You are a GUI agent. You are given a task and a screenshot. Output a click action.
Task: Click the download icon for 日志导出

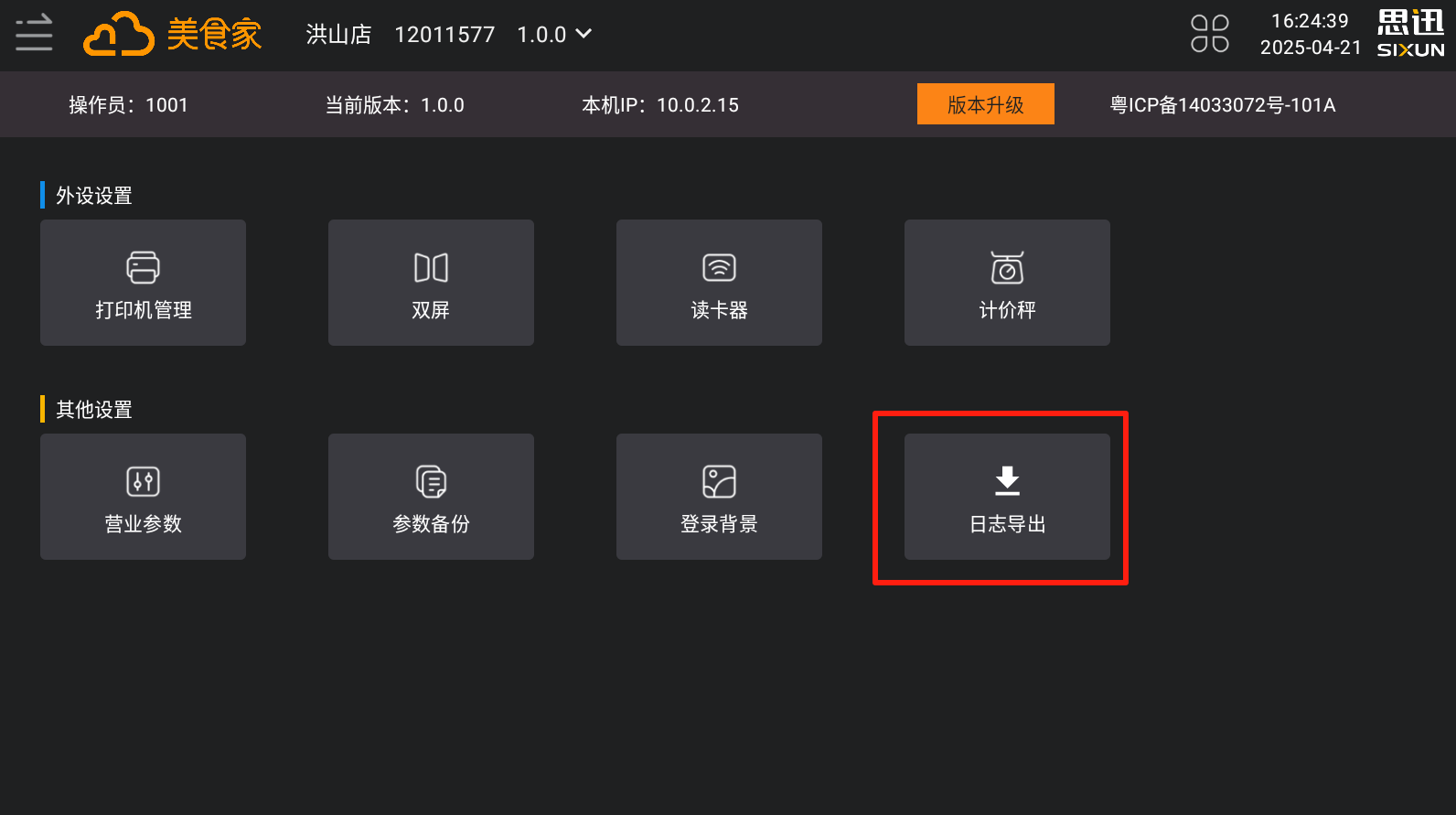pos(1007,481)
